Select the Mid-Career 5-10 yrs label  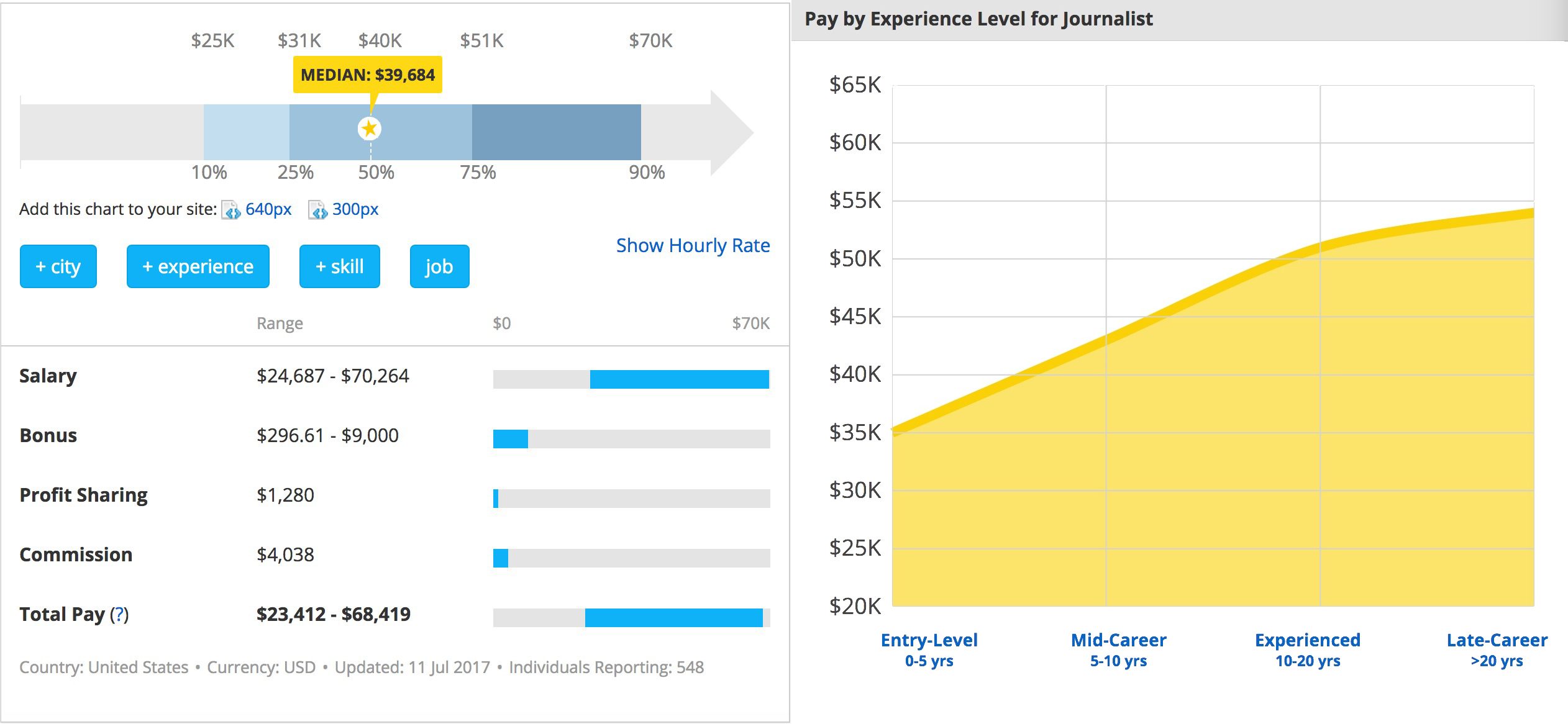[1119, 649]
